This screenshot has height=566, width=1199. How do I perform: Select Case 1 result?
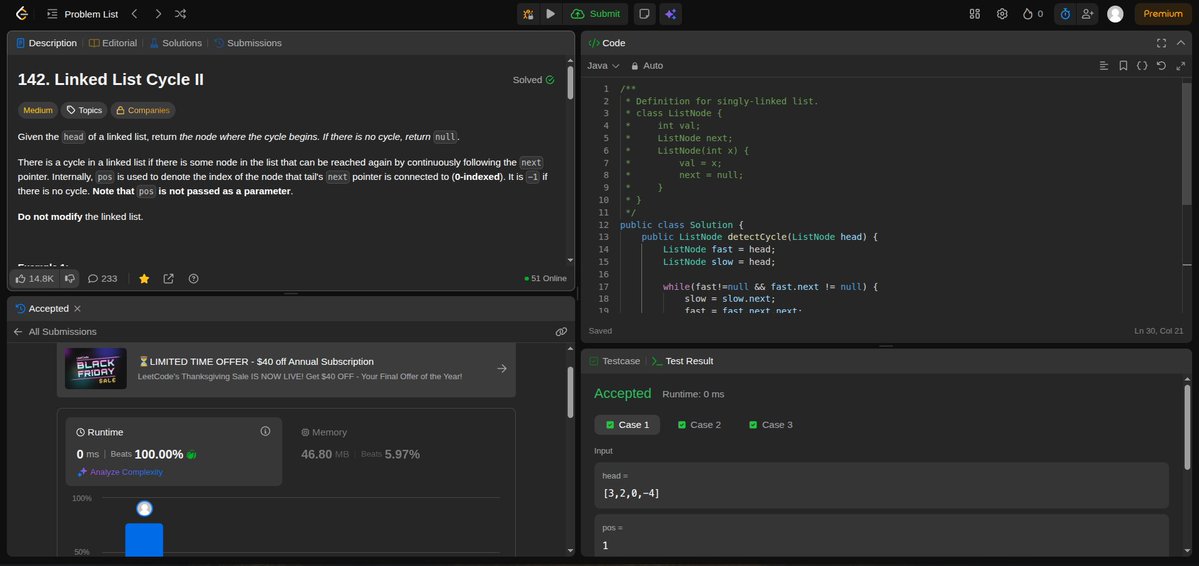click(x=628, y=424)
